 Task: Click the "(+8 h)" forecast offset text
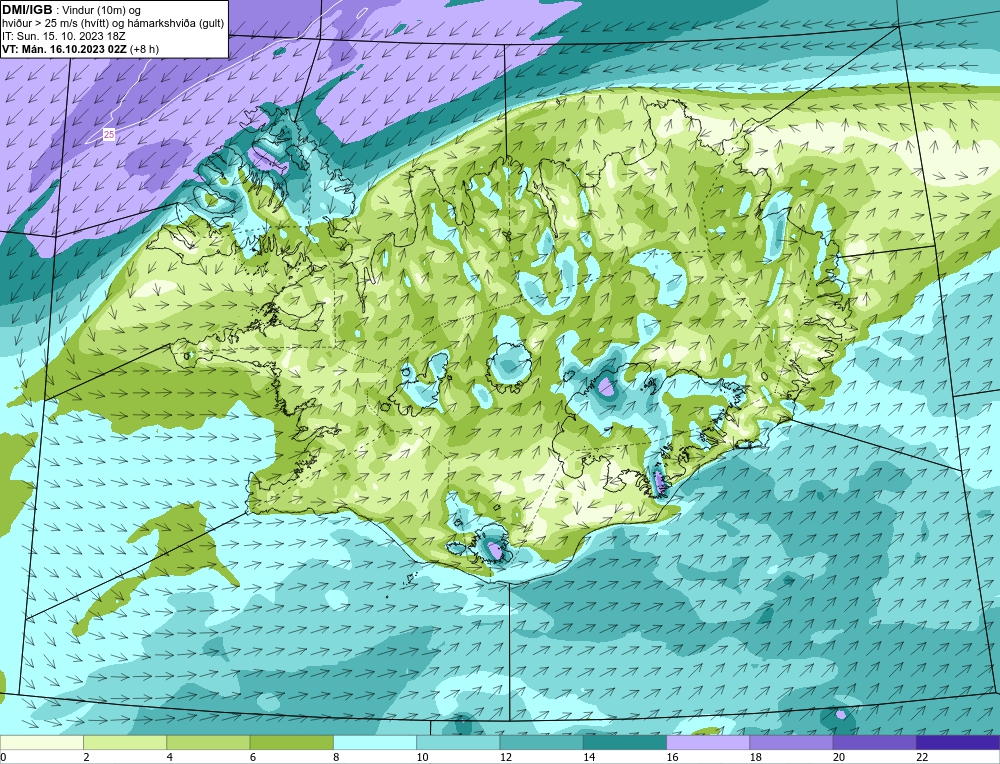[x=144, y=49]
